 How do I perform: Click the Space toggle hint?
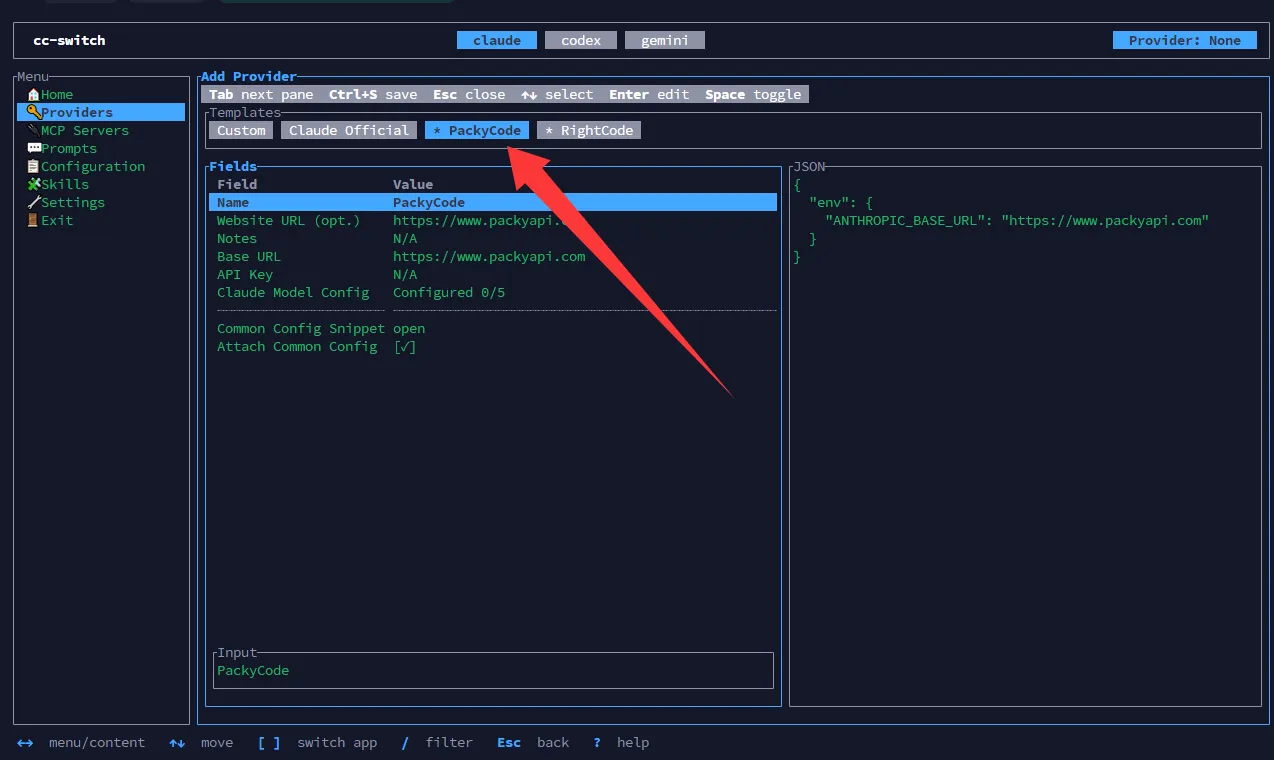(x=753, y=95)
